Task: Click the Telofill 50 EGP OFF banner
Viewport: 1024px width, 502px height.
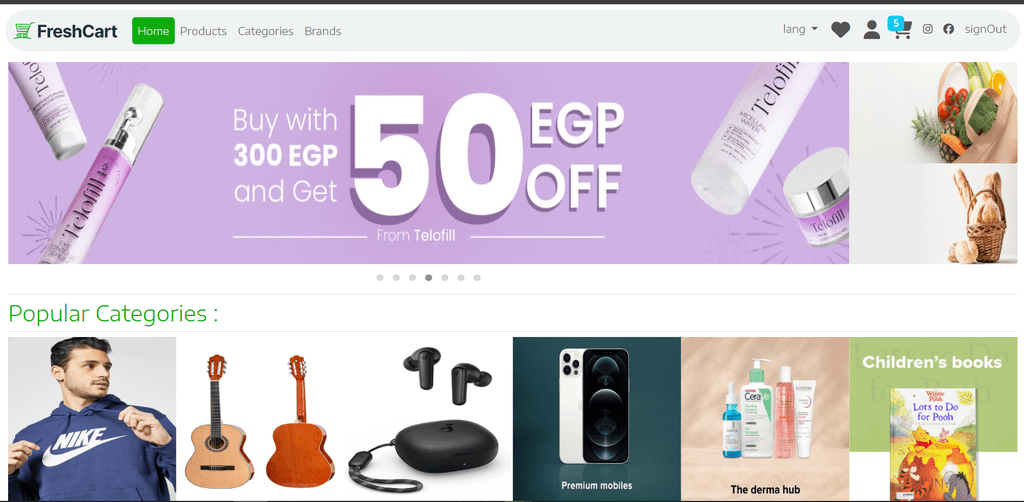Action: pos(428,163)
